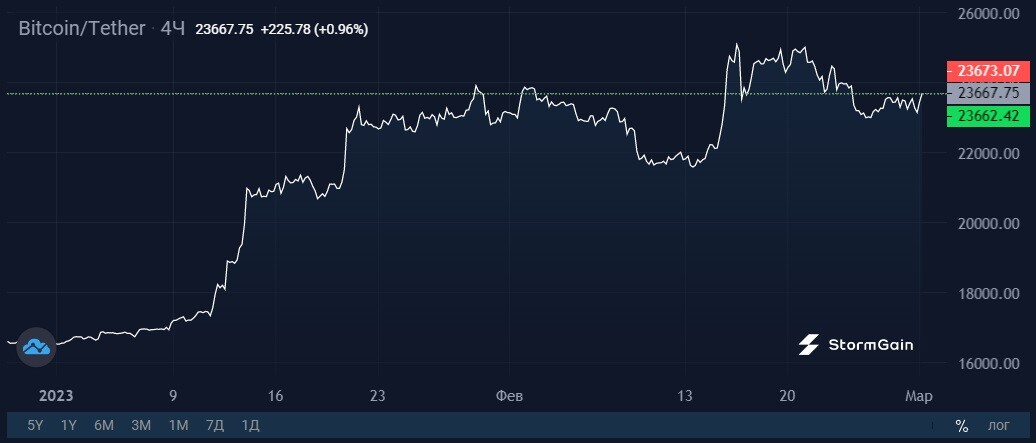Click the Мар date marker on time axis
The height and width of the screenshot is (443, 1036).
point(918,396)
